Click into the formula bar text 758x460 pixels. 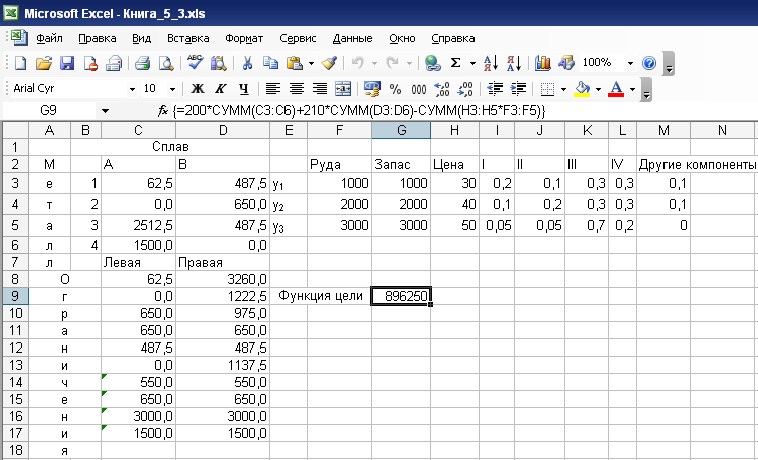tap(358, 111)
